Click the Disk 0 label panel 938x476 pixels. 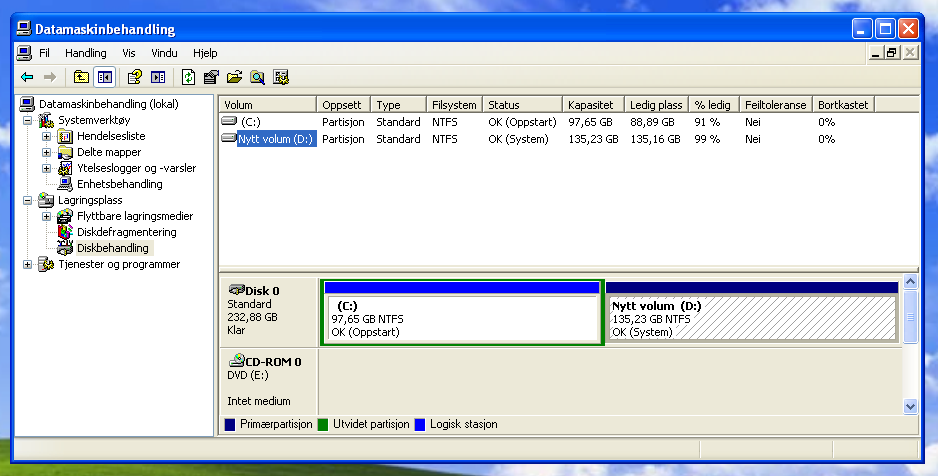point(269,312)
